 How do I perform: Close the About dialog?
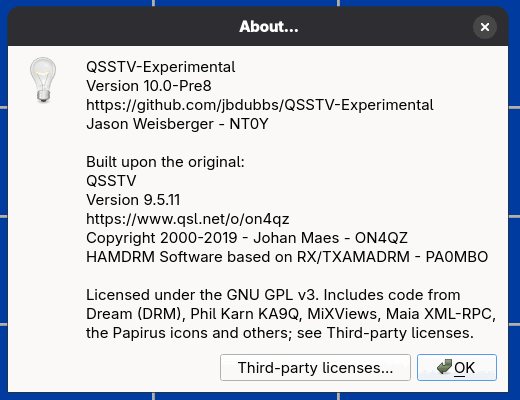click(485, 27)
